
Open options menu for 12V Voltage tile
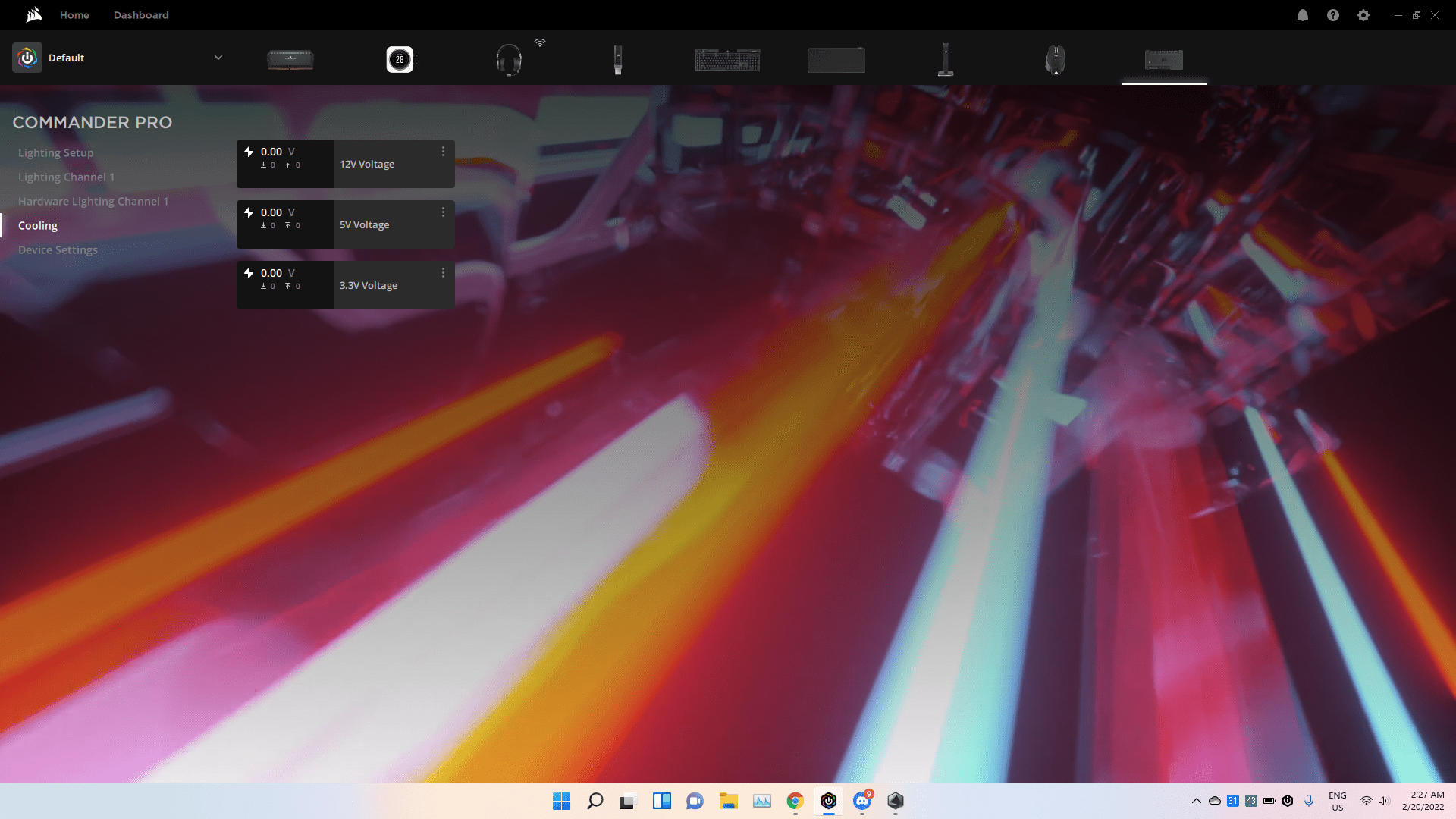click(x=444, y=152)
